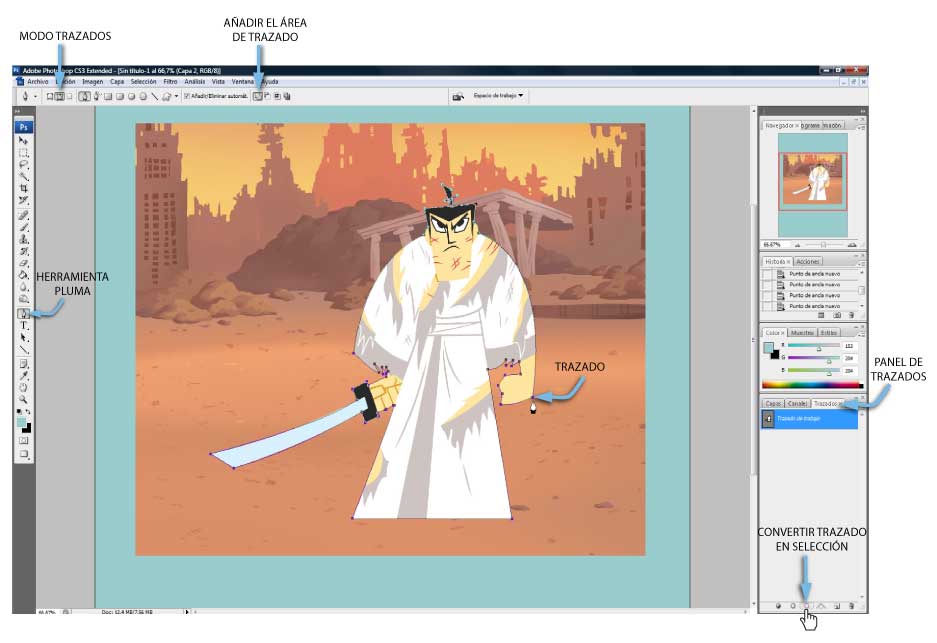Select the Rectangular Marquee tool
Viewport: 937px width, 643px height.
23,152
